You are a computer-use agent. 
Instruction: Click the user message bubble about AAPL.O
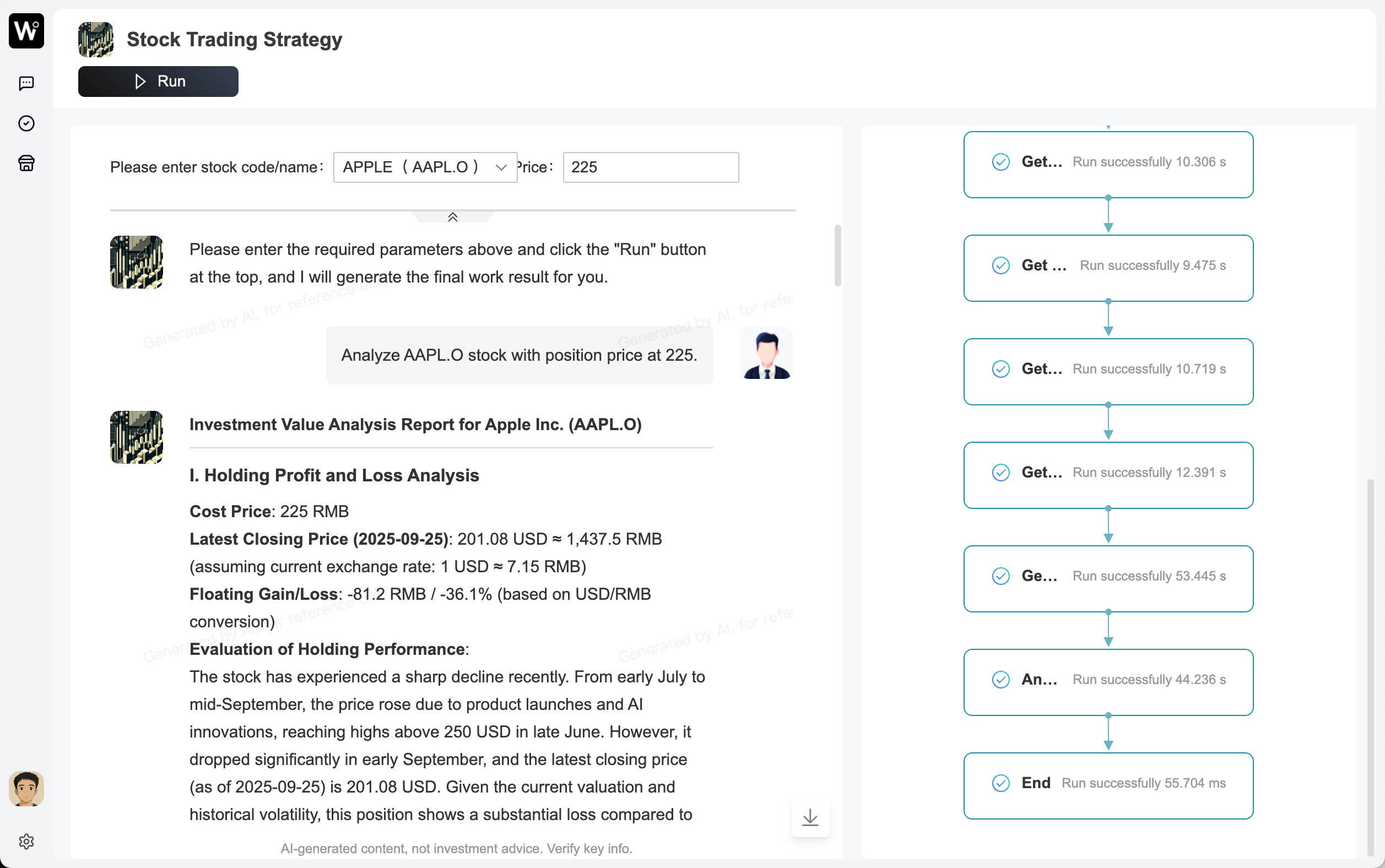[519, 355]
